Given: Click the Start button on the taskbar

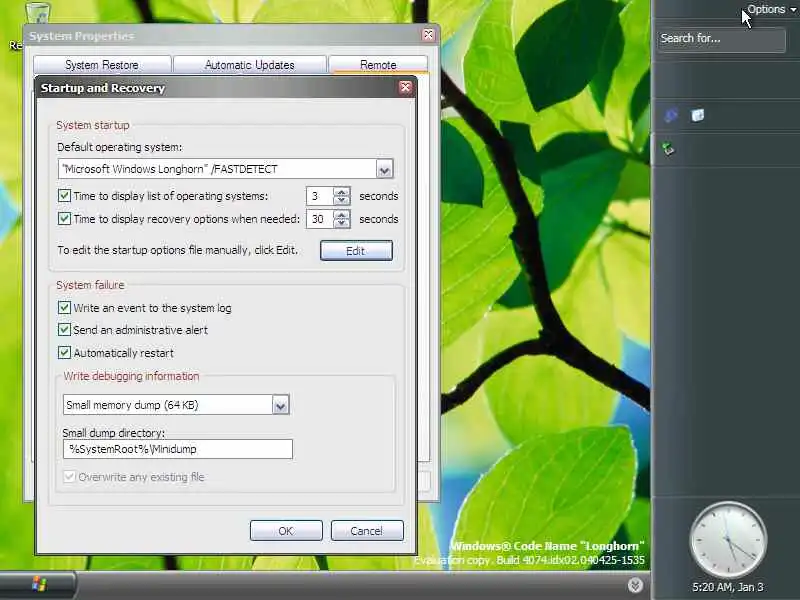Looking at the screenshot, I should (38, 585).
